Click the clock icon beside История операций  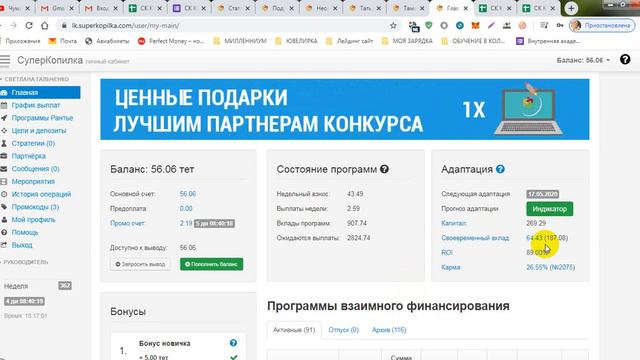coord(4,194)
